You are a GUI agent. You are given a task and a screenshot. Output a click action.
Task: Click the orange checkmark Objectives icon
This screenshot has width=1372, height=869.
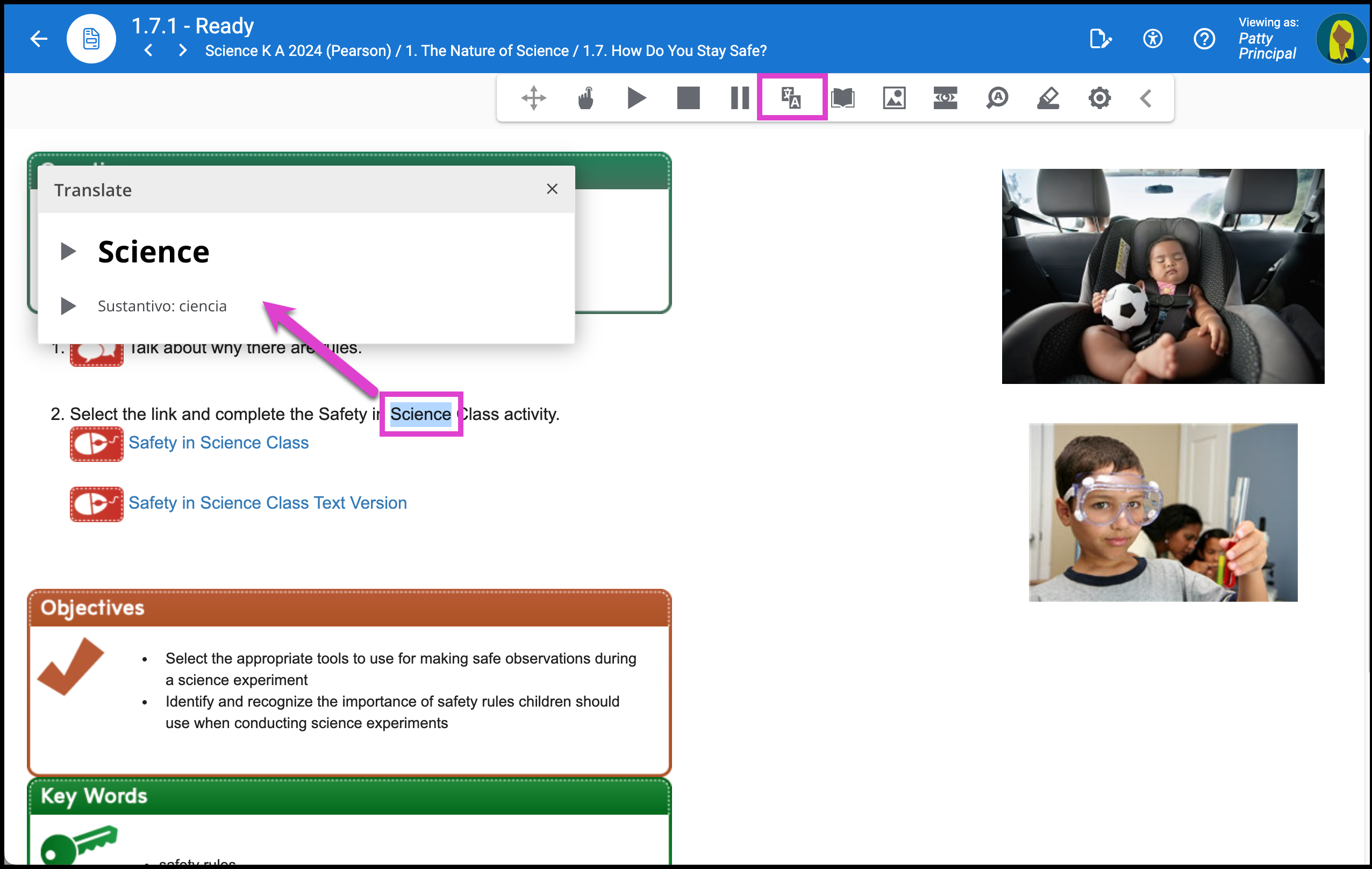click(x=70, y=666)
